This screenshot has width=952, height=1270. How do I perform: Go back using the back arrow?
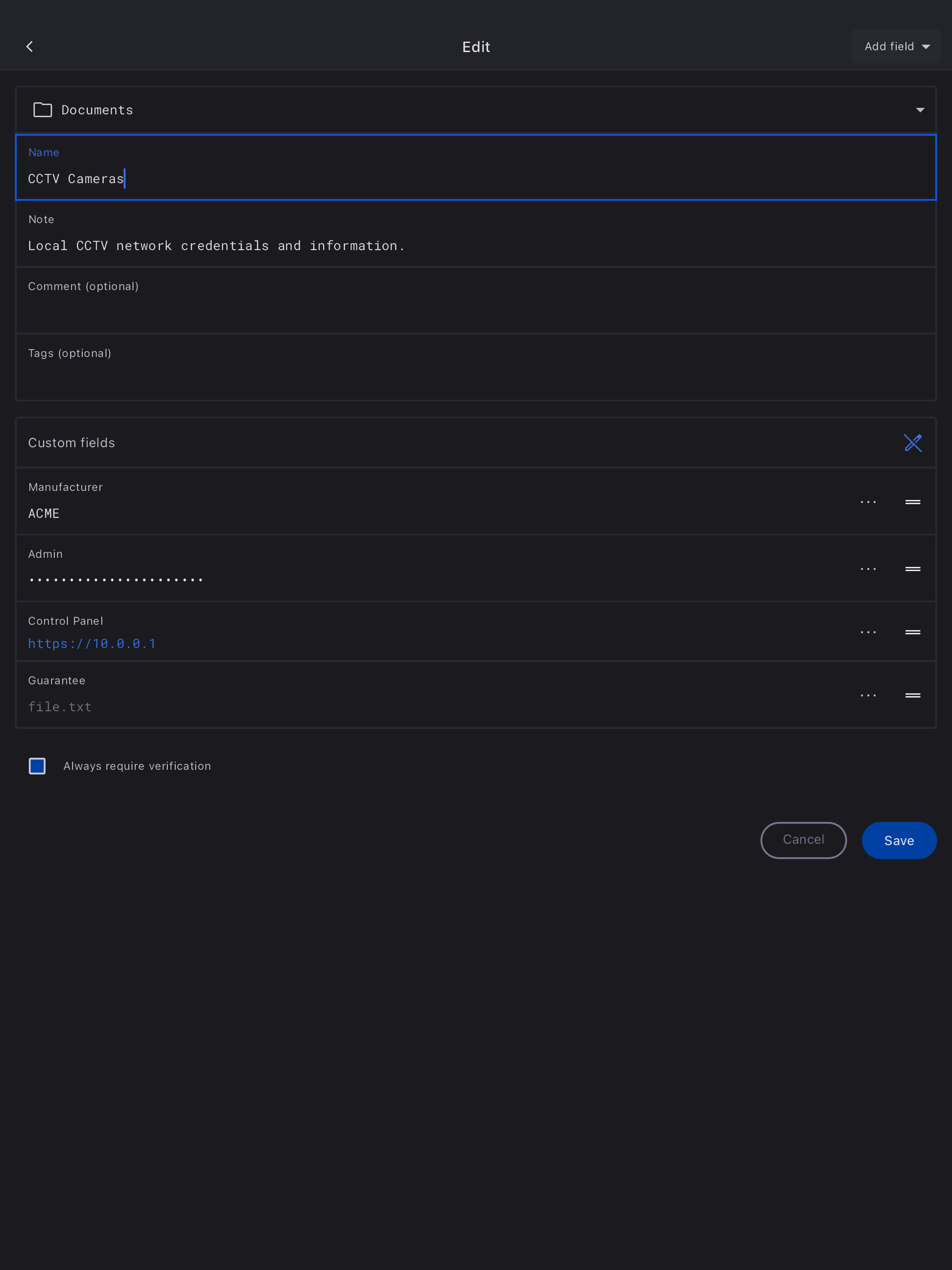30,46
